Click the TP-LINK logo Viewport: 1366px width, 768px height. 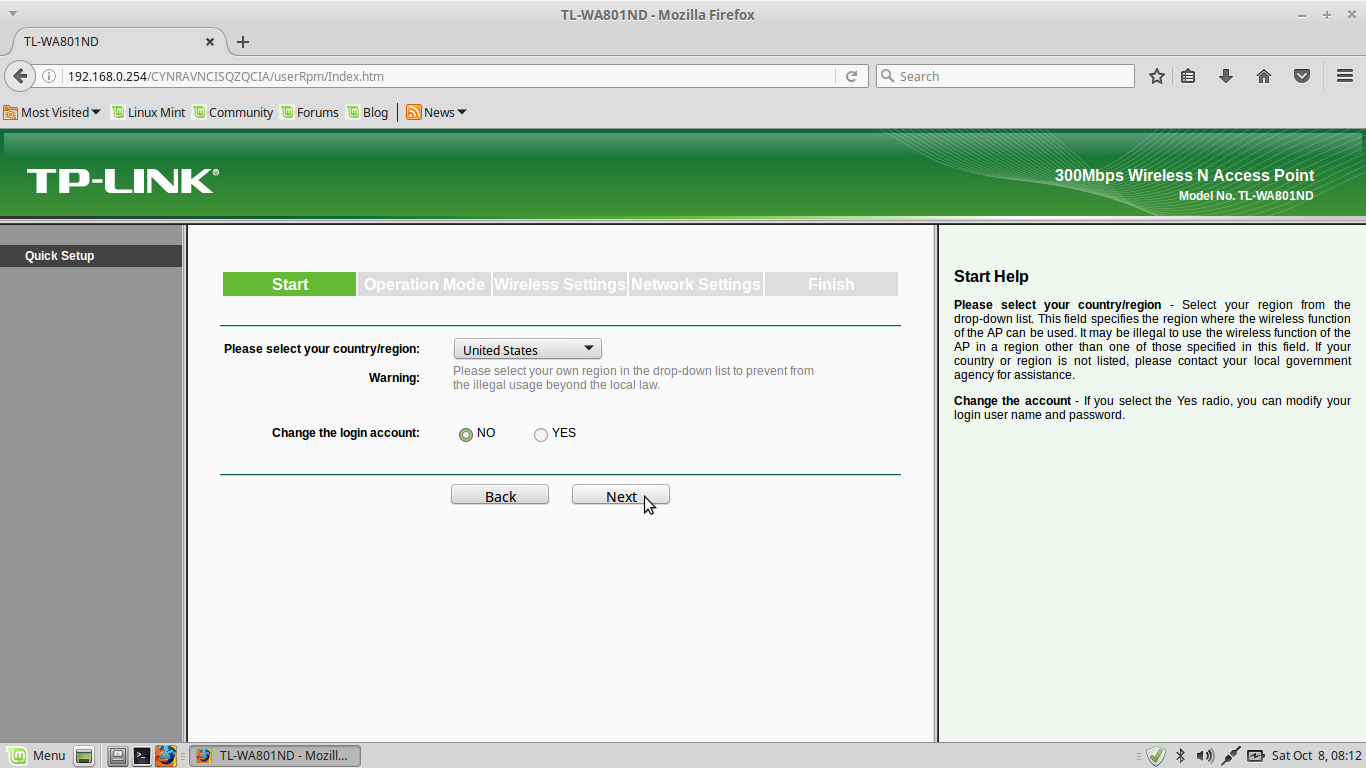[122, 181]
